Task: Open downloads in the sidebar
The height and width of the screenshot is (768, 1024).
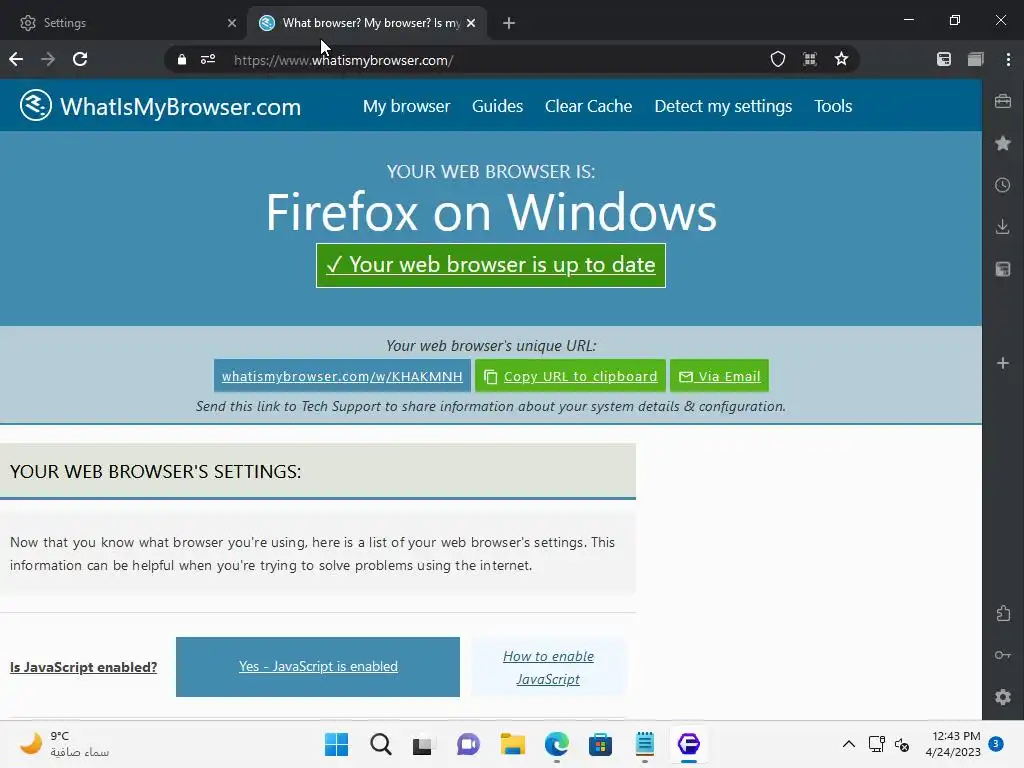Action: (1003, 227)
